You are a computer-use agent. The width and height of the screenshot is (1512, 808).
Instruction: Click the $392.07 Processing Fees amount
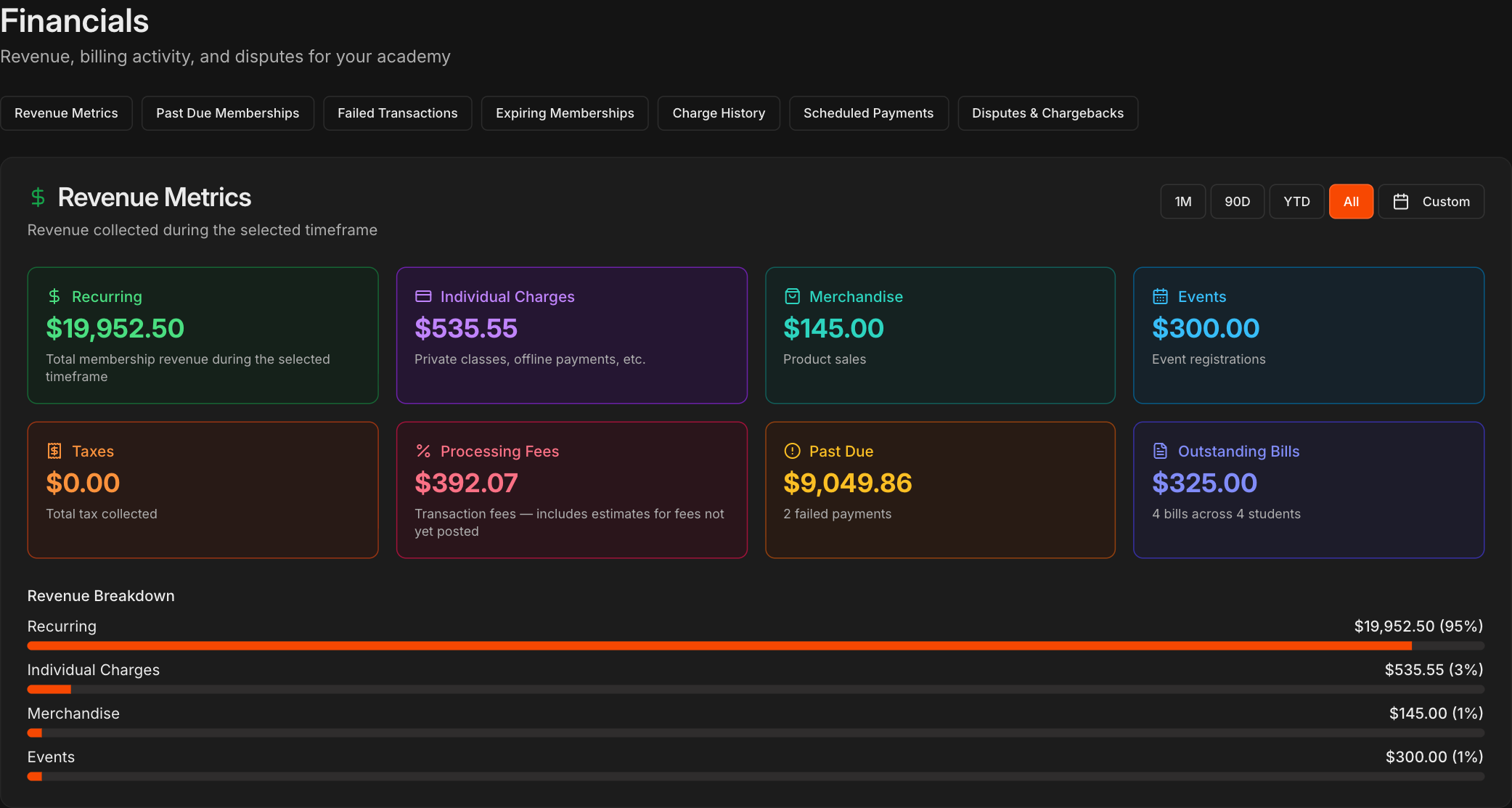(466, 483)
